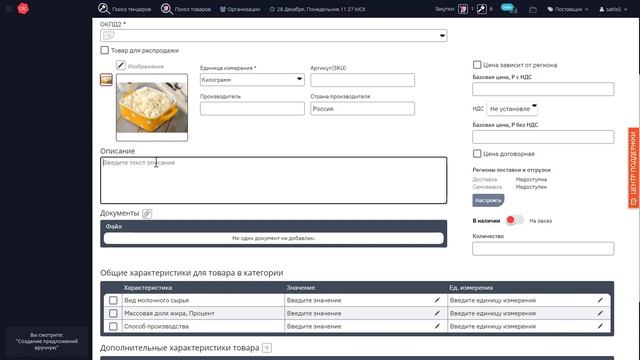Attach a document via the paperclip icon
The width and height of the screenshot is (640, 360).
coord(147,213)
